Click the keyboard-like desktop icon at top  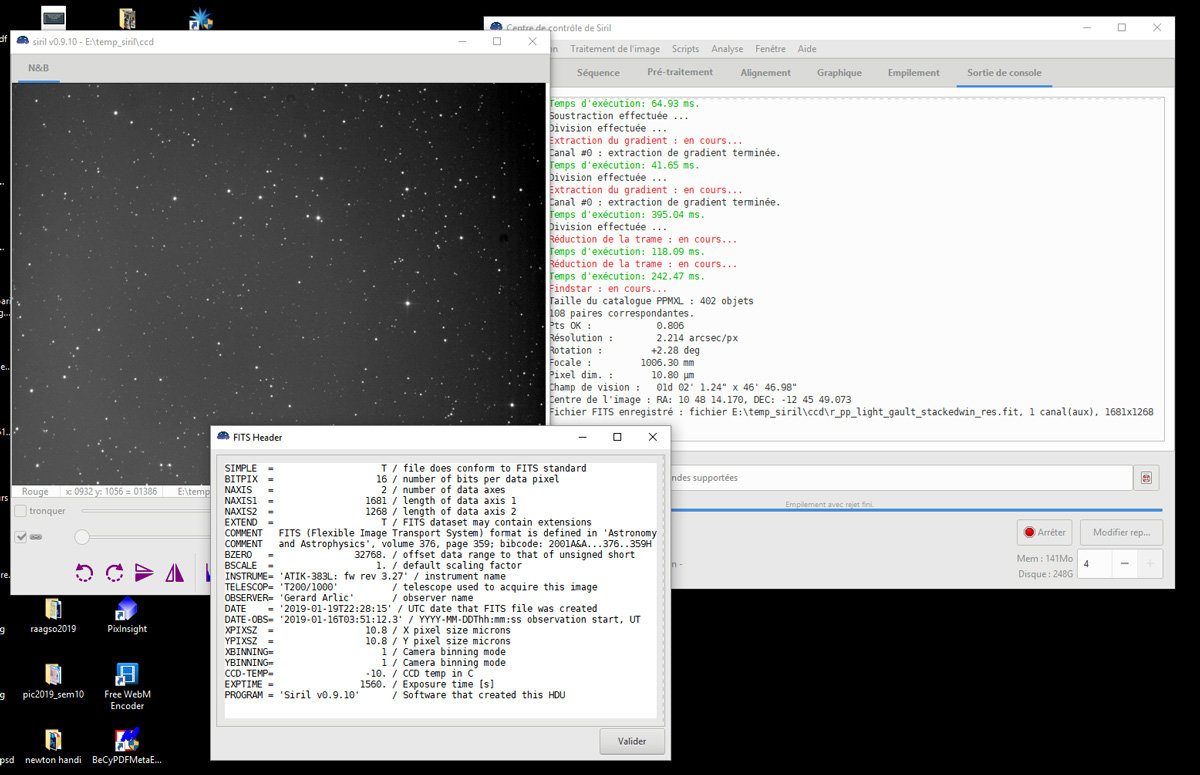pos(53,17)
